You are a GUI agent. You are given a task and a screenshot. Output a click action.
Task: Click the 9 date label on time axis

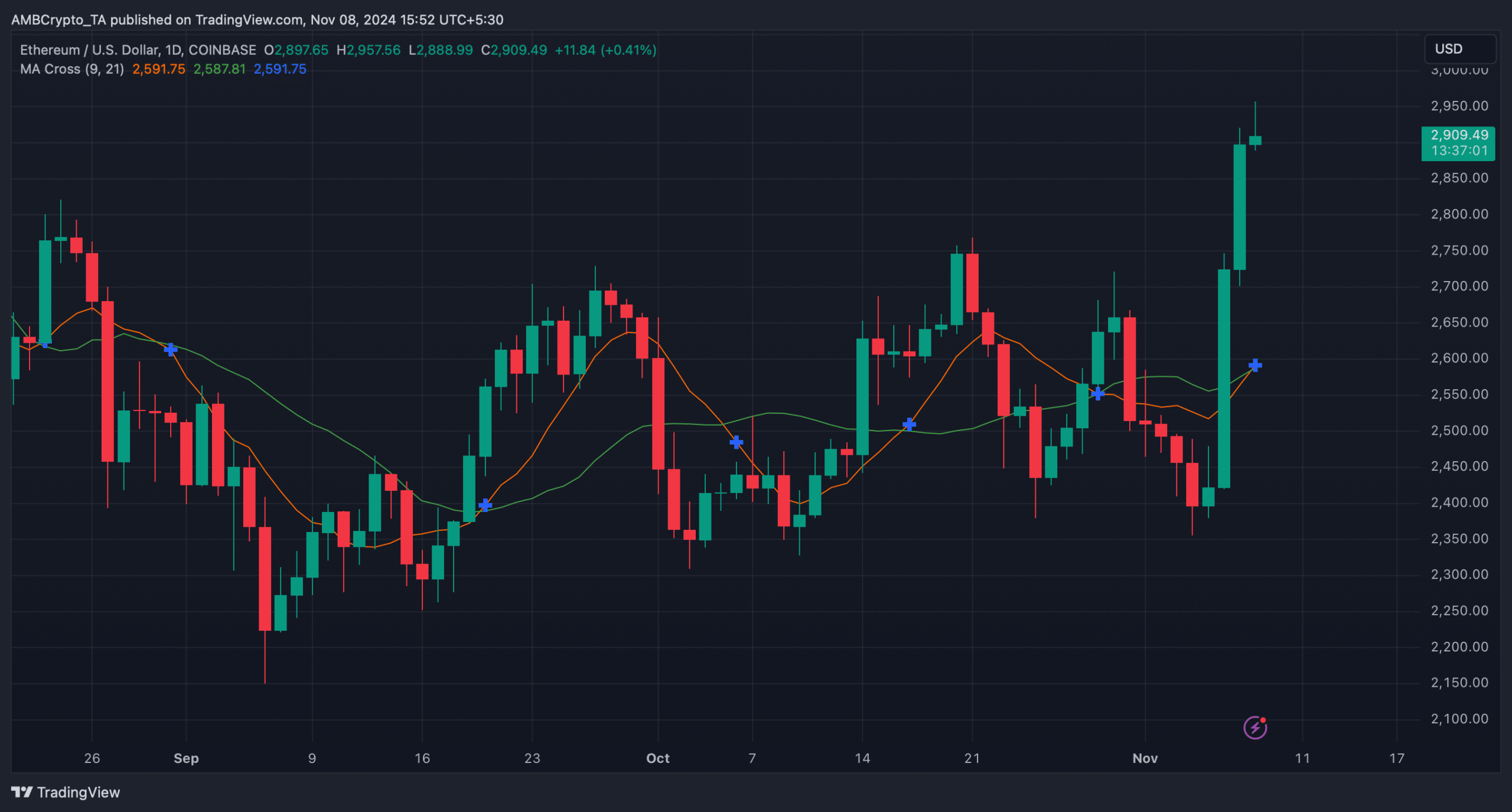[312, 758]
